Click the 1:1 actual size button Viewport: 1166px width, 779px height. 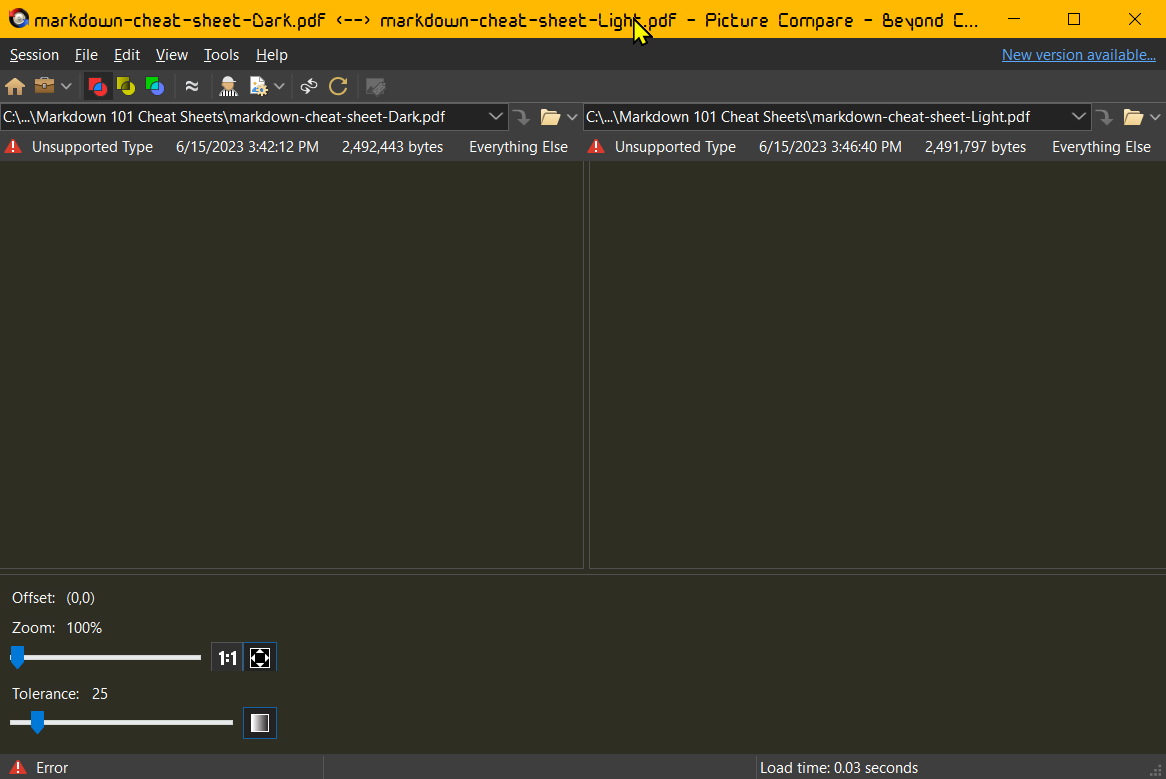pyautogui.click(x=228, y=658)
